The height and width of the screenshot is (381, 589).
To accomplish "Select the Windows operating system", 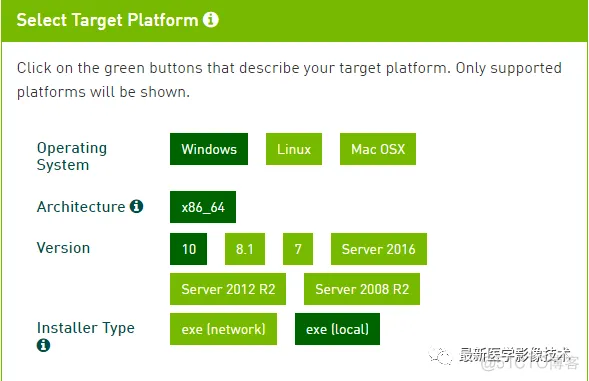I will point(209,149).
